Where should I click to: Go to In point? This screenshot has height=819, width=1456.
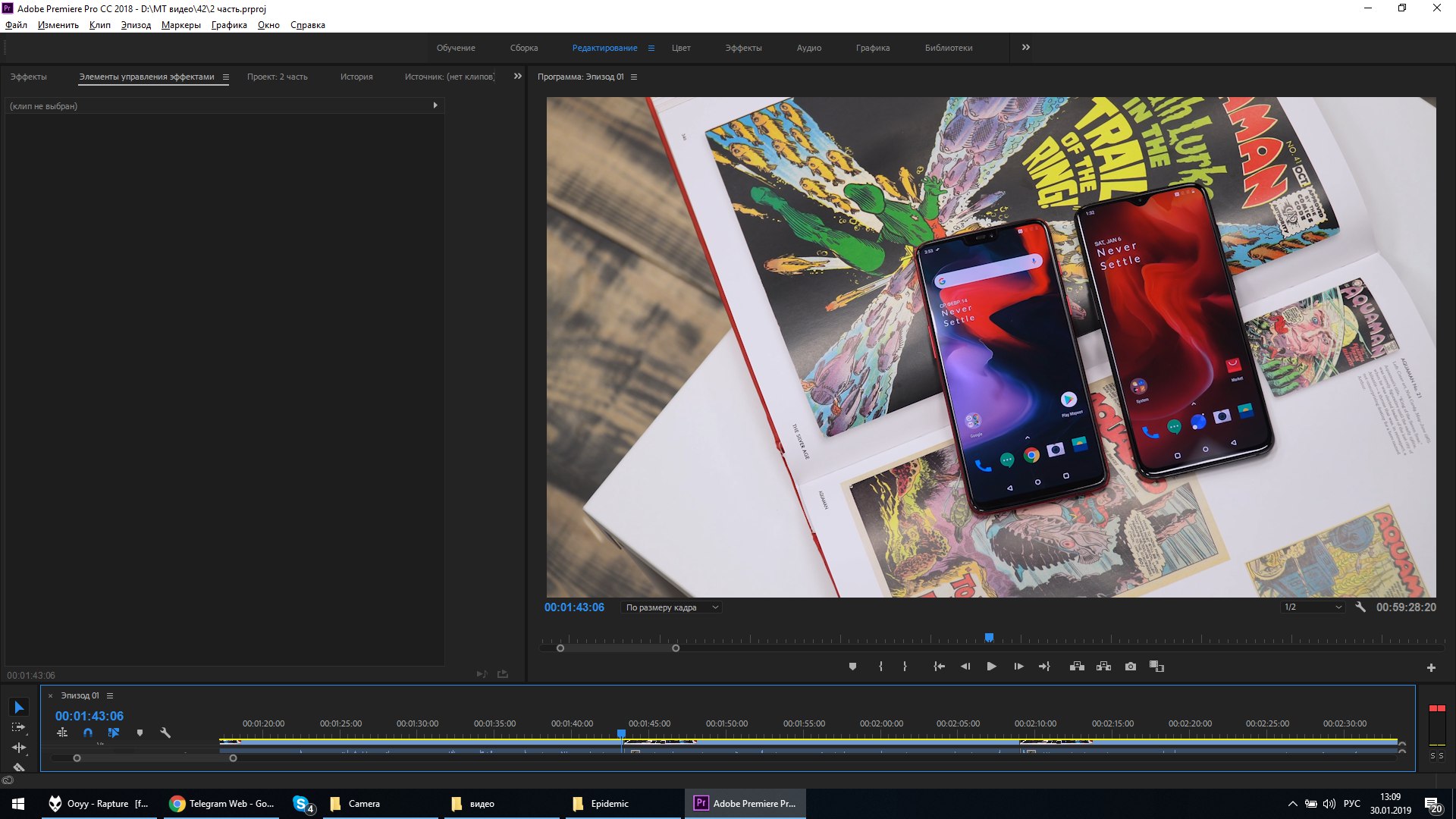coord(939,667)
